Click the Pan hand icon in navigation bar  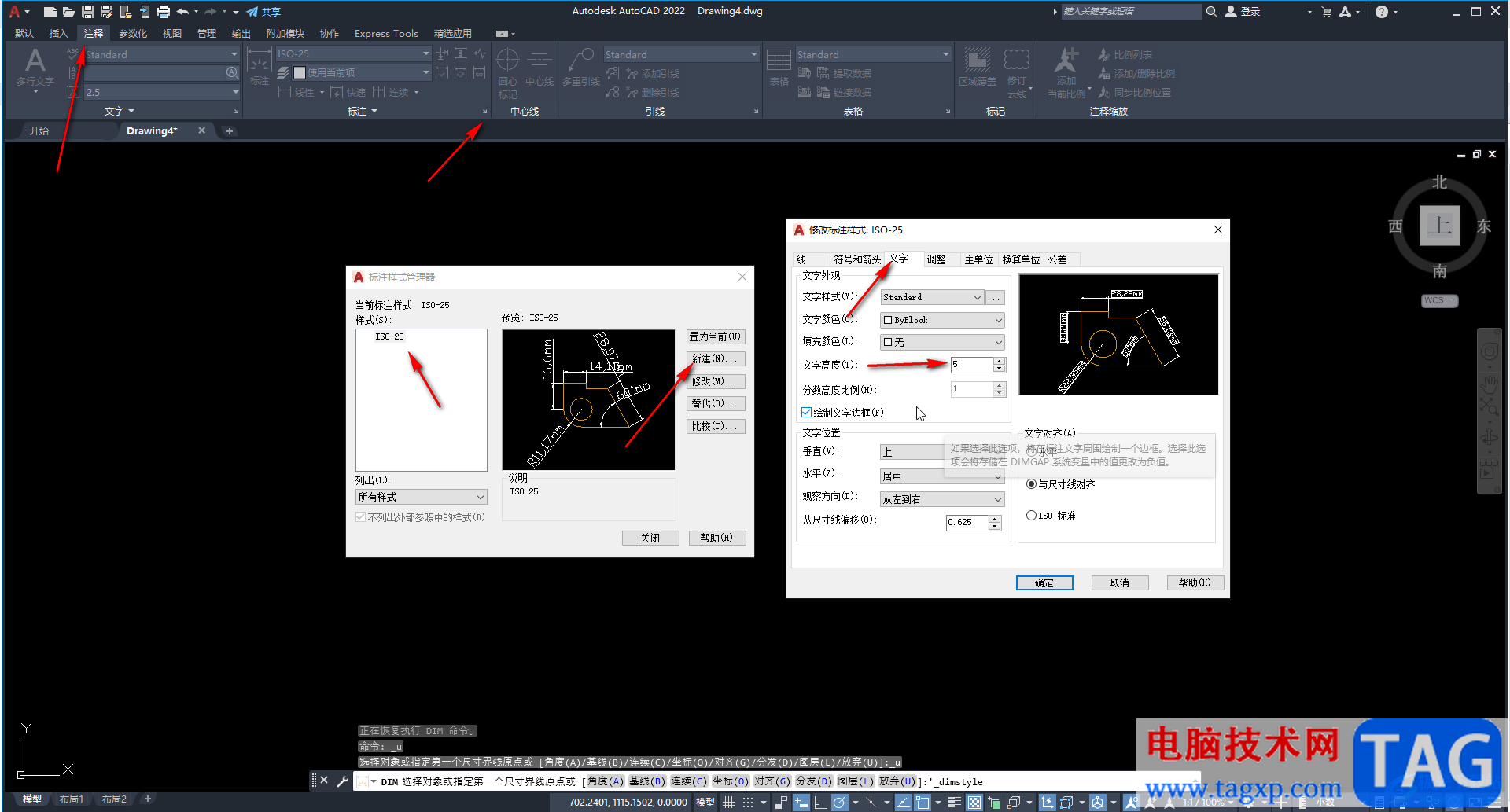tap(1490, 384)
